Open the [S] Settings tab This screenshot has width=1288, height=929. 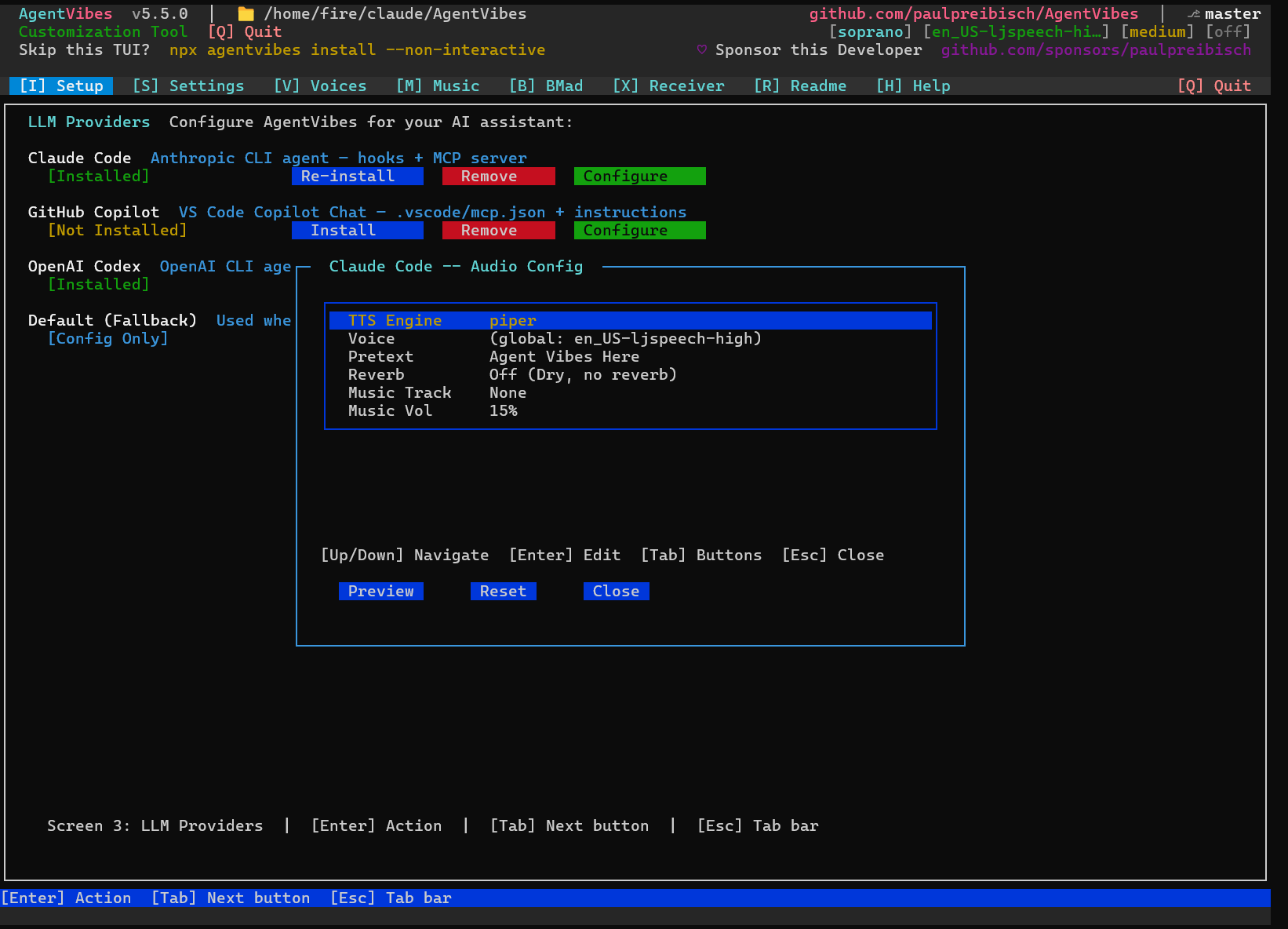coord(188,86)
